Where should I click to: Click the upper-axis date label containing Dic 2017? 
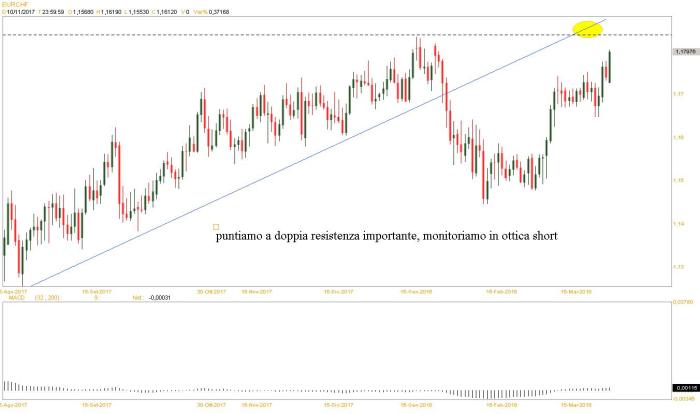click(338, 292)
